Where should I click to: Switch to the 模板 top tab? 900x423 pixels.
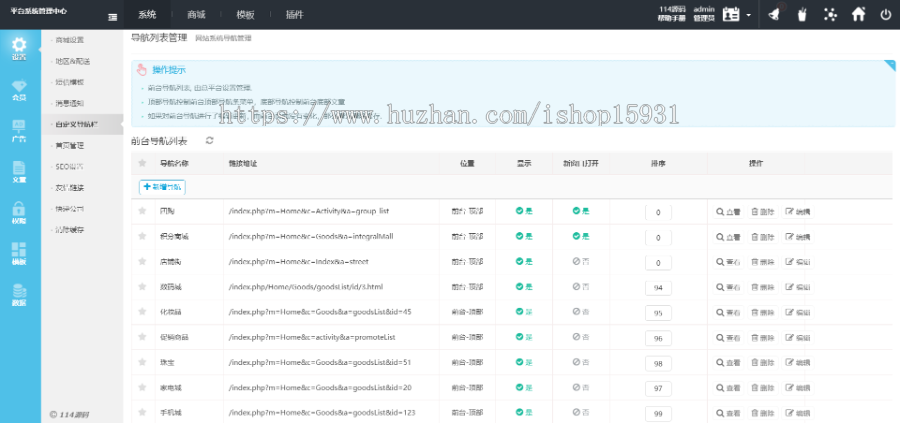(246, 15)
